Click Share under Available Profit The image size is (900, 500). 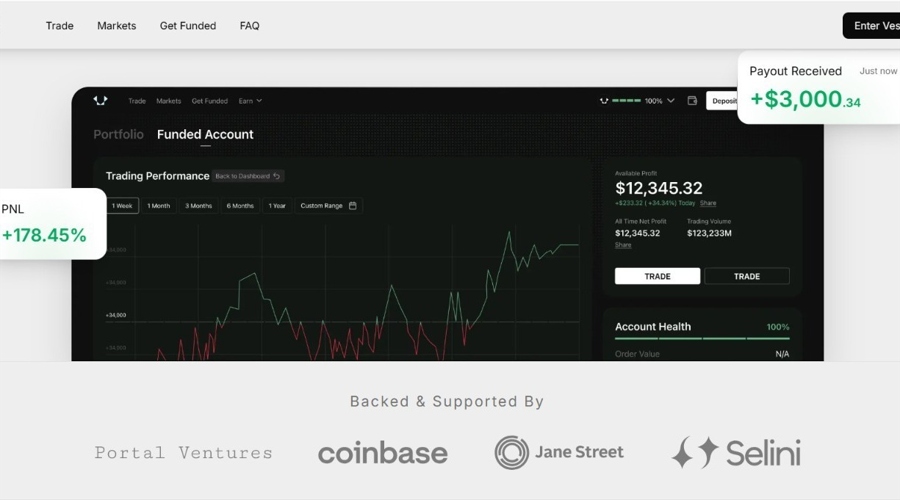[x=708, y=203]
